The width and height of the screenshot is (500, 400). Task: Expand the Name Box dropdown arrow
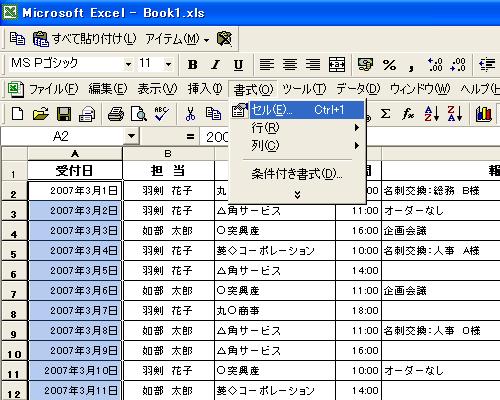131,136
